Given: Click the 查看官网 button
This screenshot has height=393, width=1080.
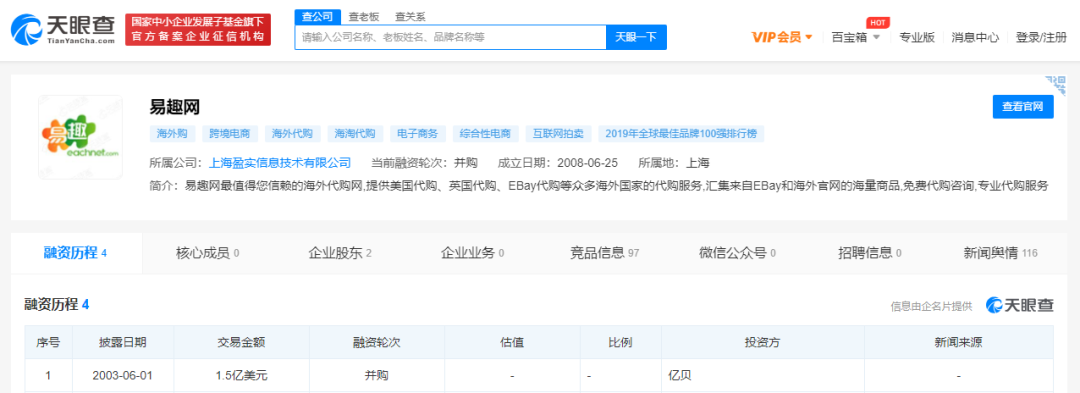Looking at the screenshot, I should (1023, 107).
